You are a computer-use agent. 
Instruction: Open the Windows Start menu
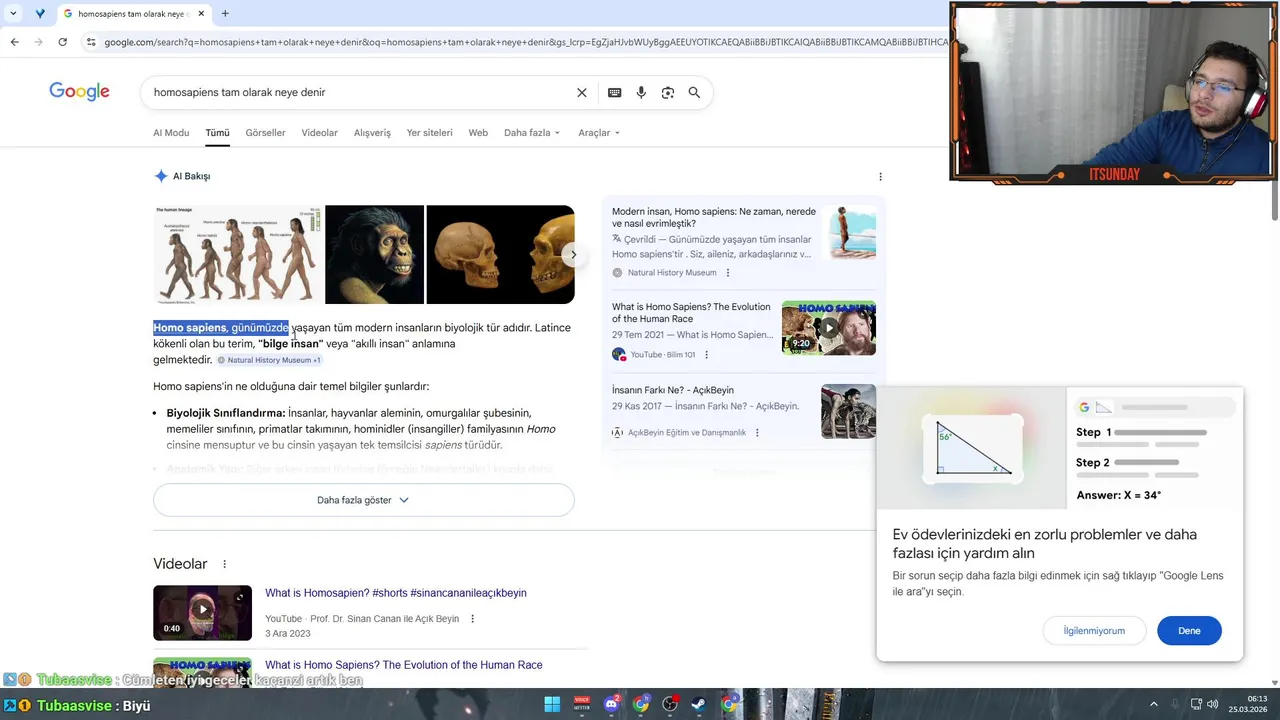pos(552,704)
